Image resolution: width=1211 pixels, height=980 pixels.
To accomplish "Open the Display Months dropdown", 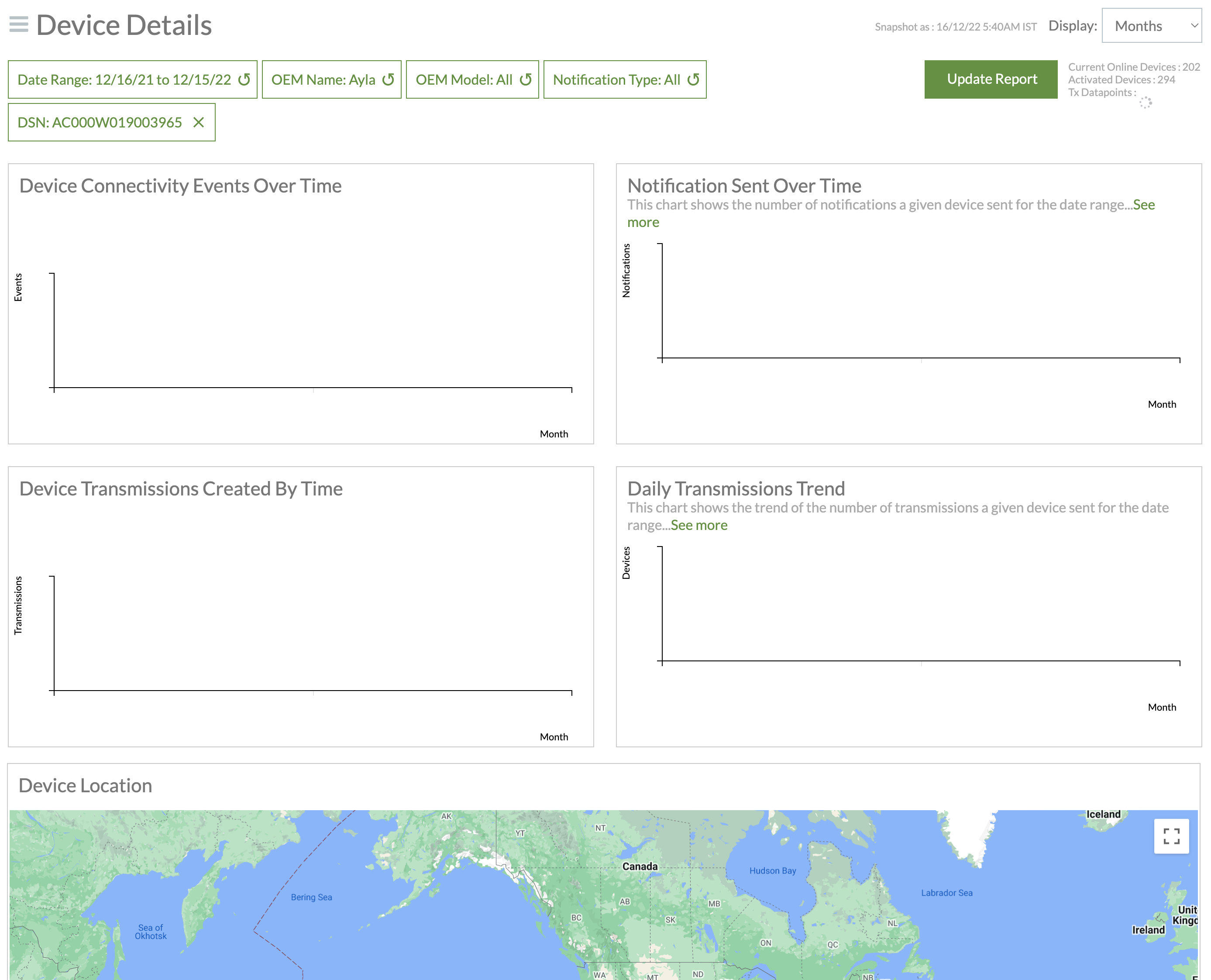I will click(1151, 26).
